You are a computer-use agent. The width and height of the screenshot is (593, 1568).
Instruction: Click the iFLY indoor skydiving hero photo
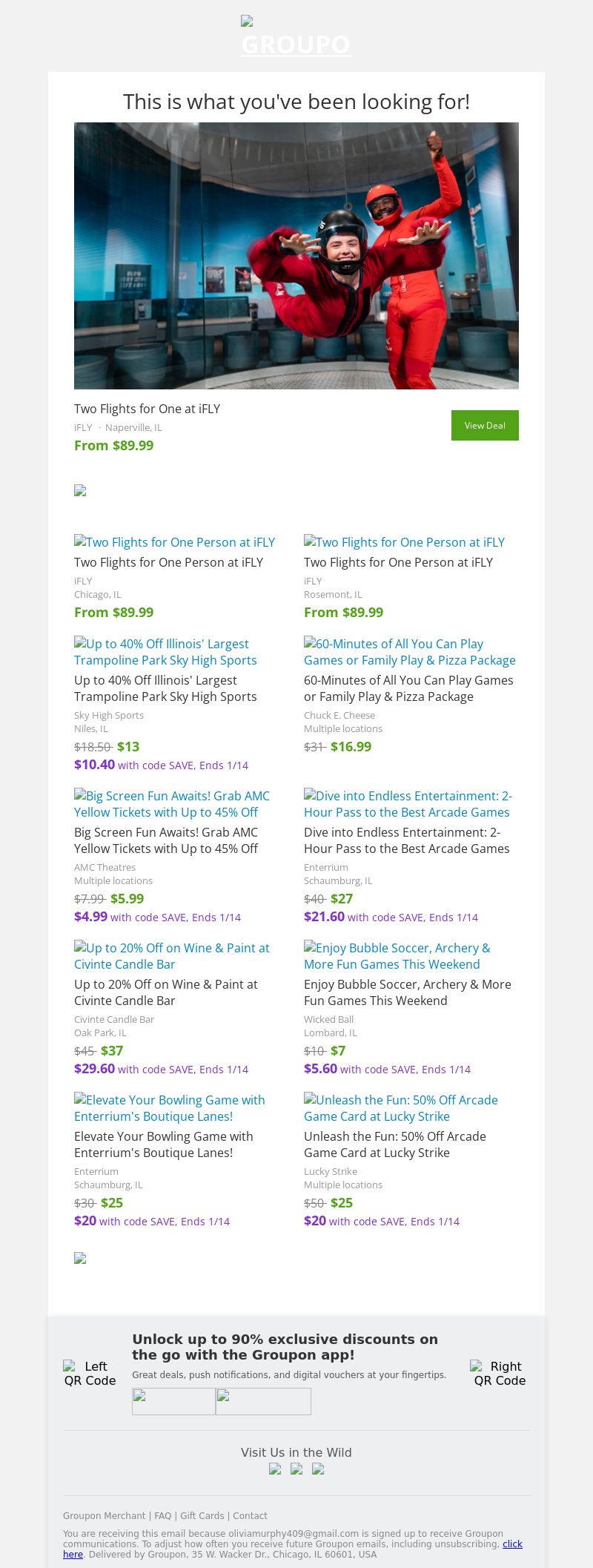[296, 255]
